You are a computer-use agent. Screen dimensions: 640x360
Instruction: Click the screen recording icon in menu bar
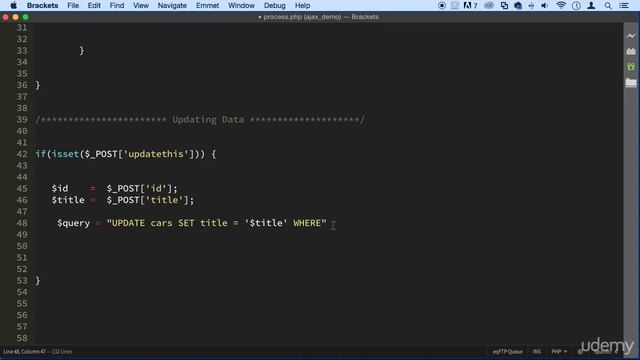tap(442, 5)
